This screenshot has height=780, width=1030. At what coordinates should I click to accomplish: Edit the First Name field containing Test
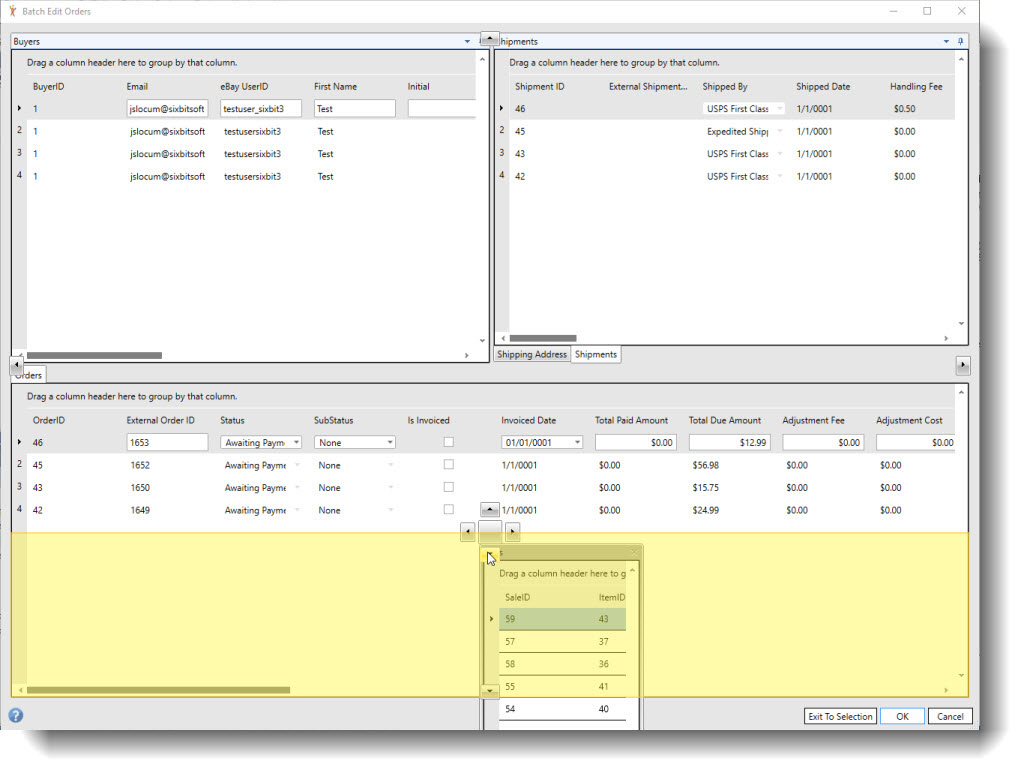[x=355, y=108]
